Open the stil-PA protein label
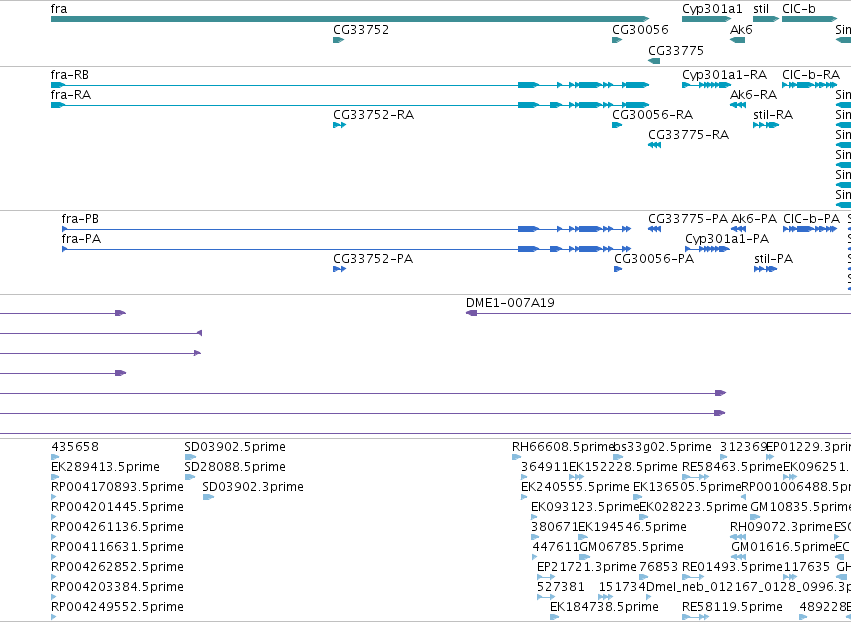Screen dimensions: 851x622 [x=773, y=259]
